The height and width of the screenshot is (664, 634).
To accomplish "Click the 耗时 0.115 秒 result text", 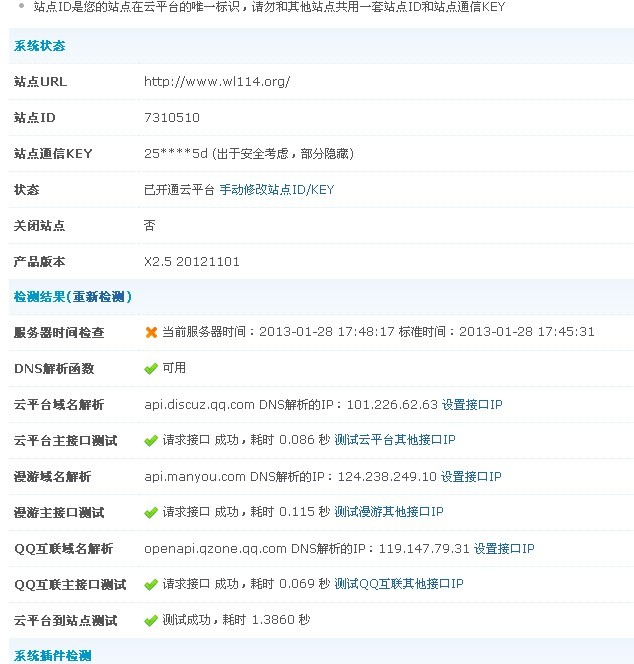I will tap(290, 512).
